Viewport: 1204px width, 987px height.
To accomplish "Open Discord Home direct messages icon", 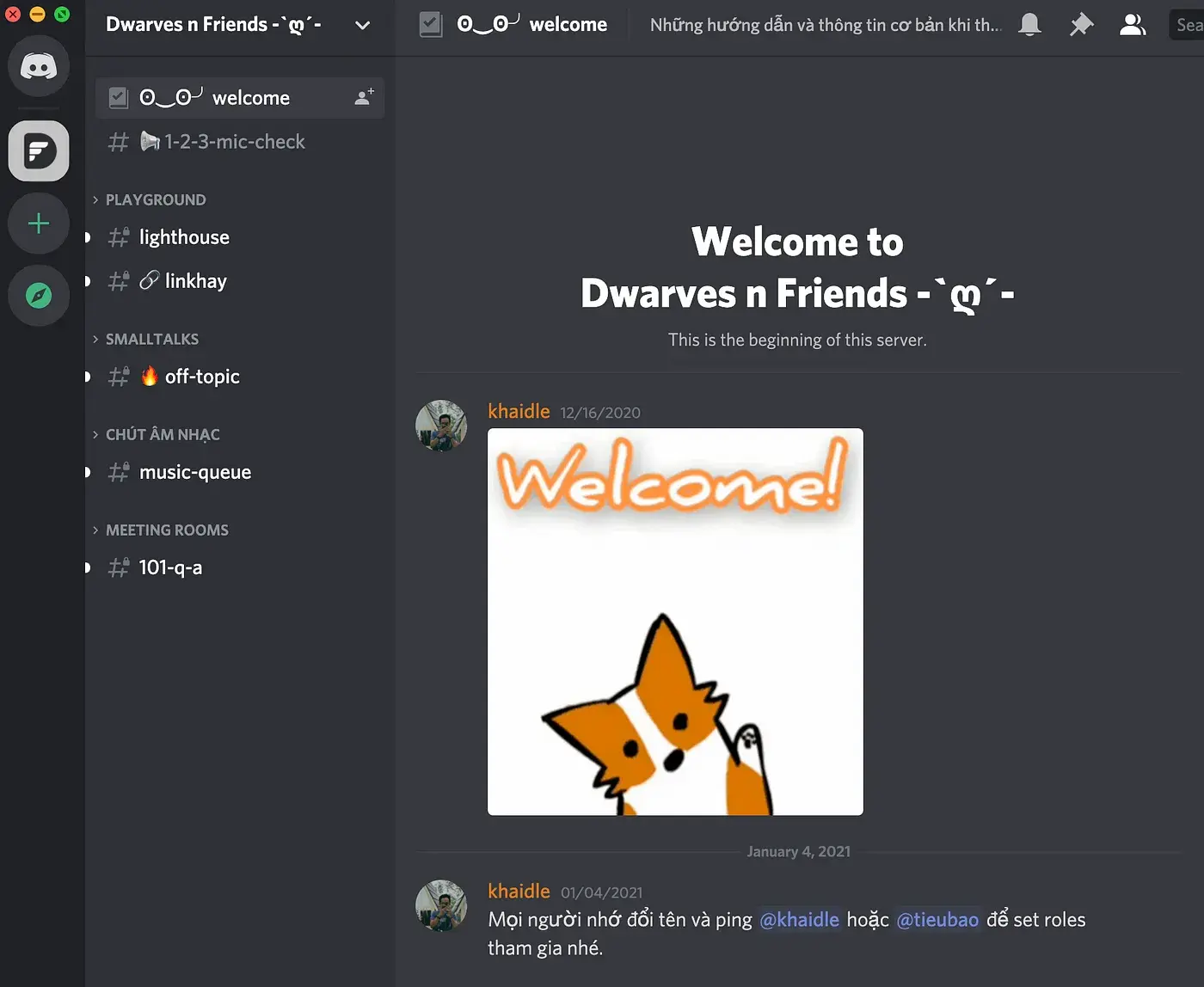I will pos(39,66).
